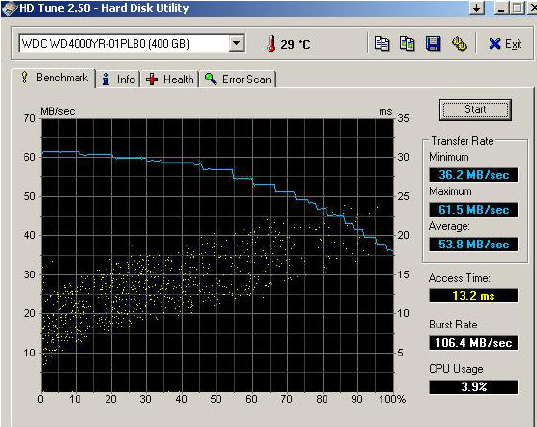Click the HD Tune title bar app icon
537x427 pixels.
coord(10,8)
